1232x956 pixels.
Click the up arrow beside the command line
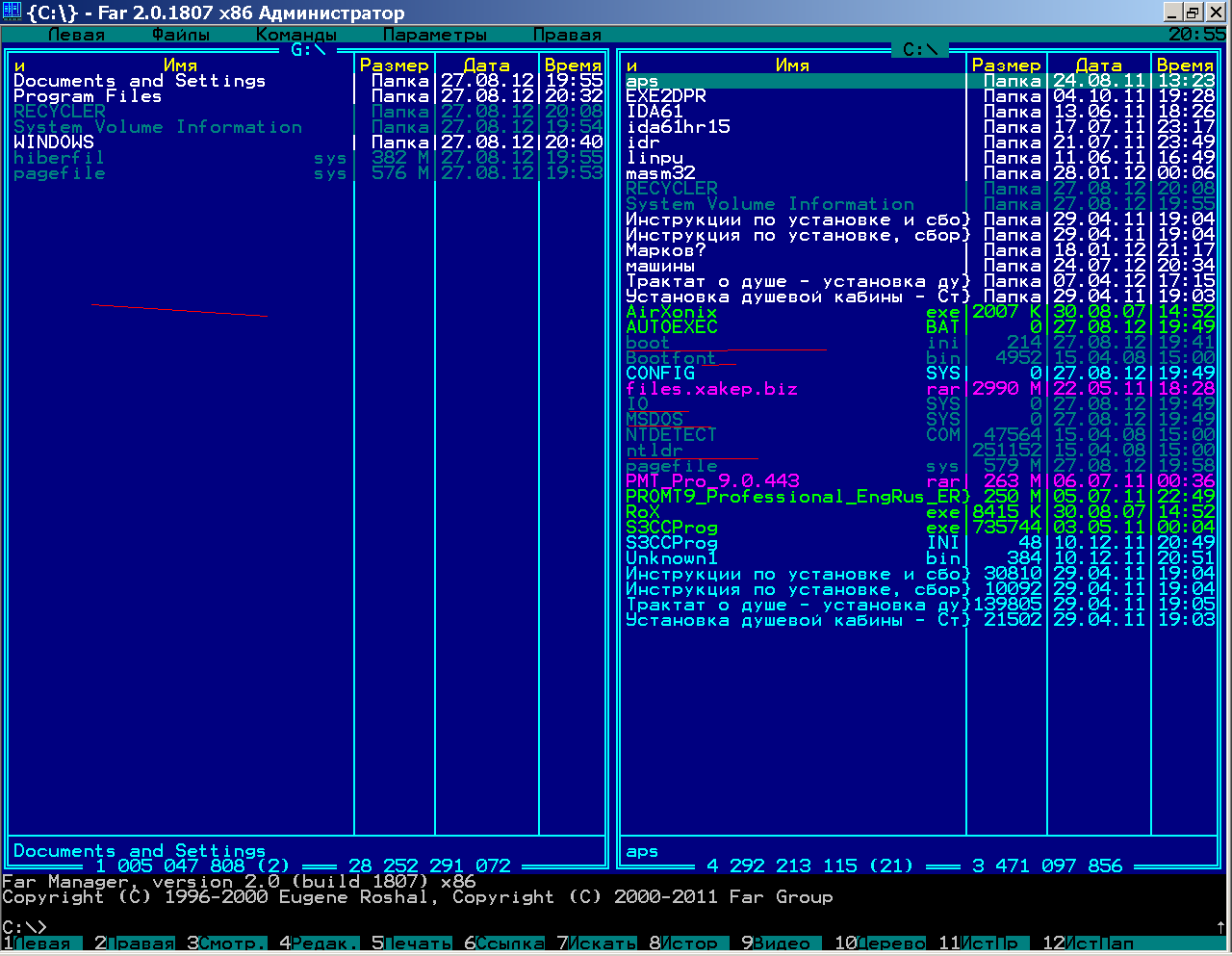coord(1220,927)
